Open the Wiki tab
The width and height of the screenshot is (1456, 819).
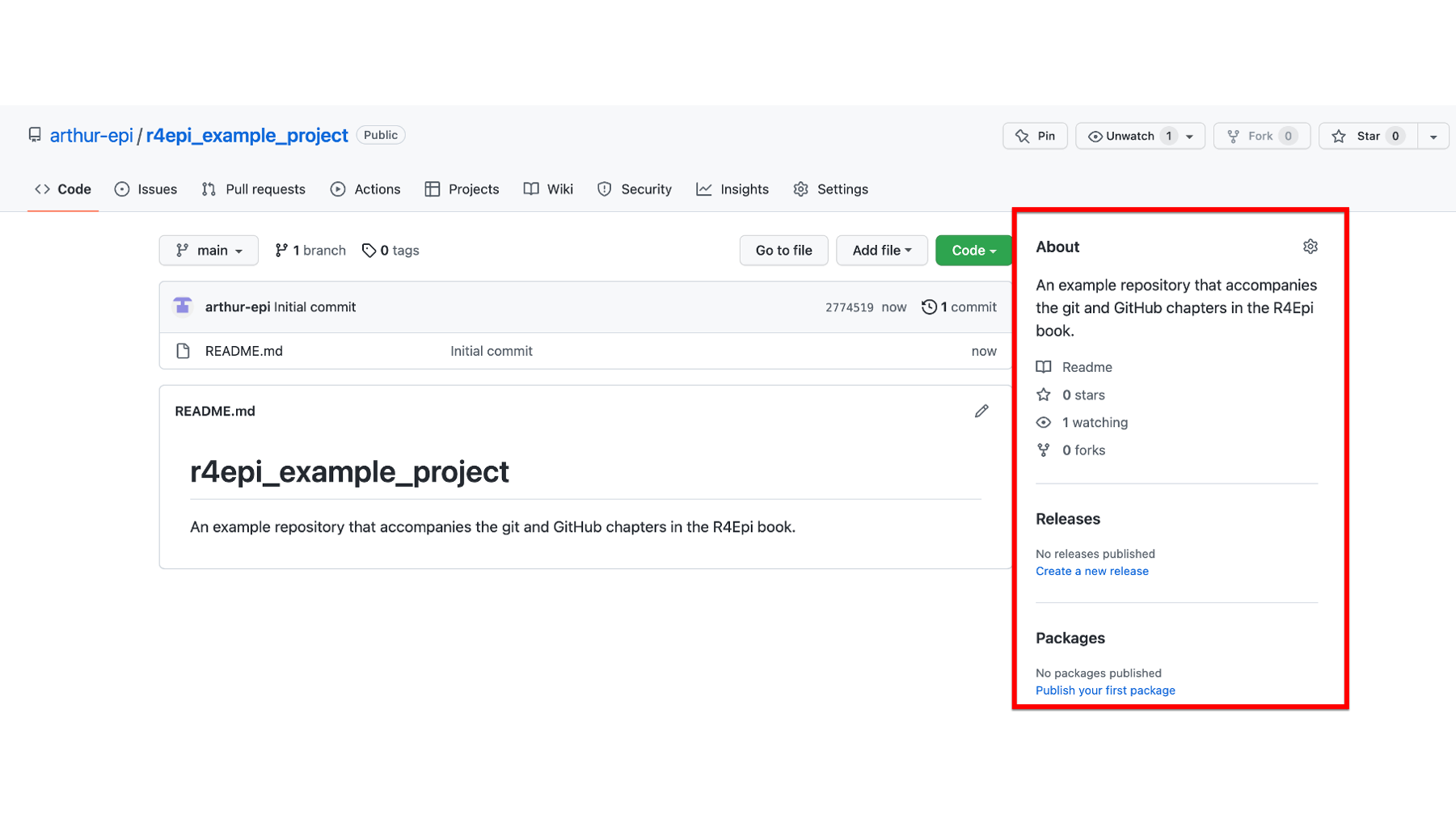548,189
